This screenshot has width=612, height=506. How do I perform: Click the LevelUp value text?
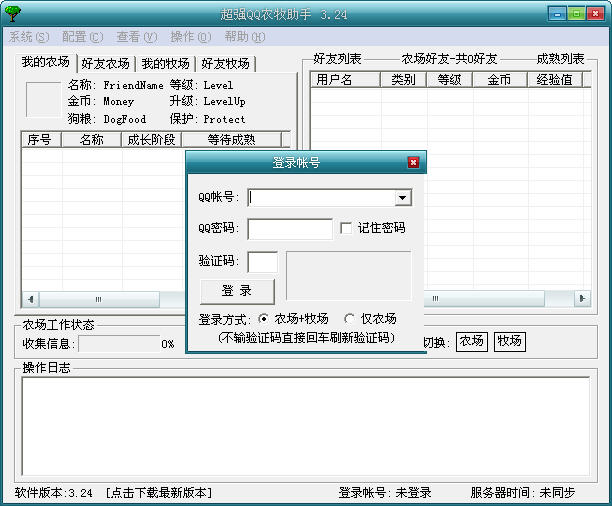point(224,102)
